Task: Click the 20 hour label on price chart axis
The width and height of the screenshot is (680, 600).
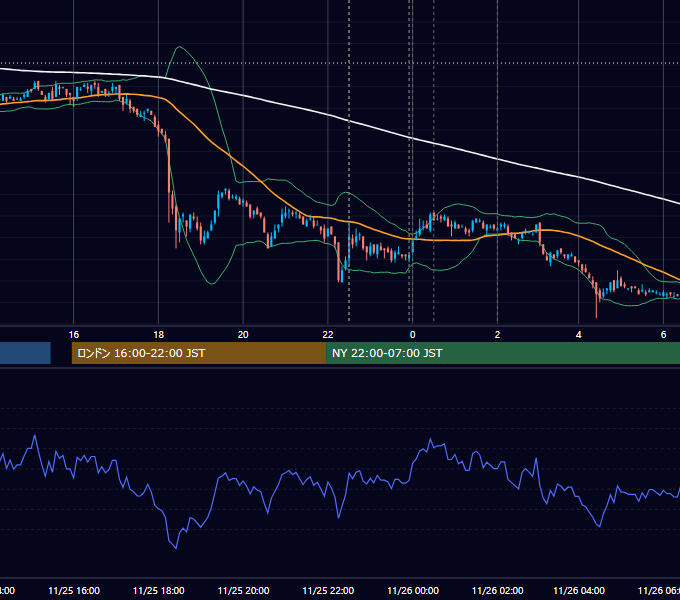Action: [x=243, y=335]
